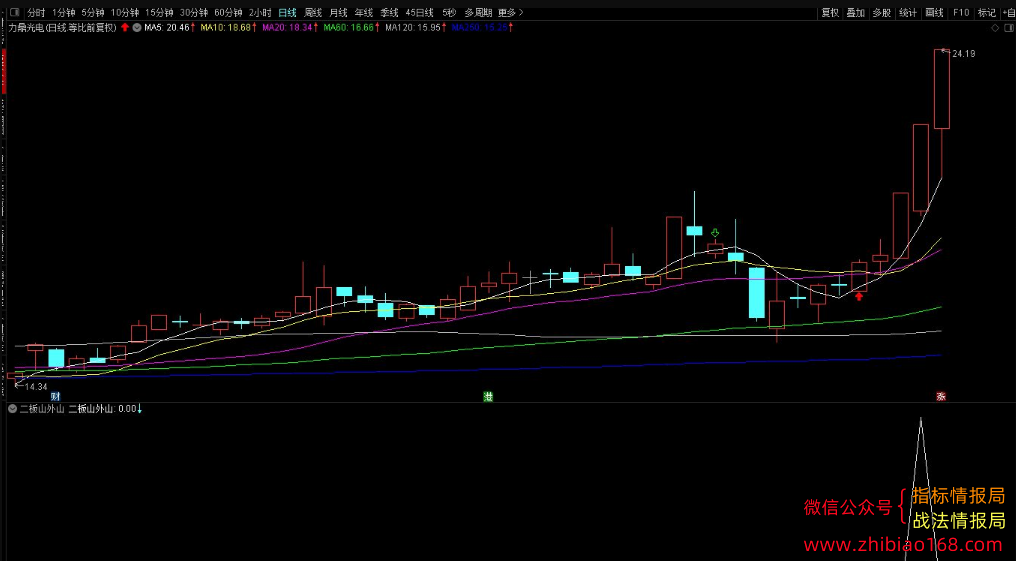1016x561 pixels.
Task: Click the 24.18 high price label
Action: coord(964,54)
